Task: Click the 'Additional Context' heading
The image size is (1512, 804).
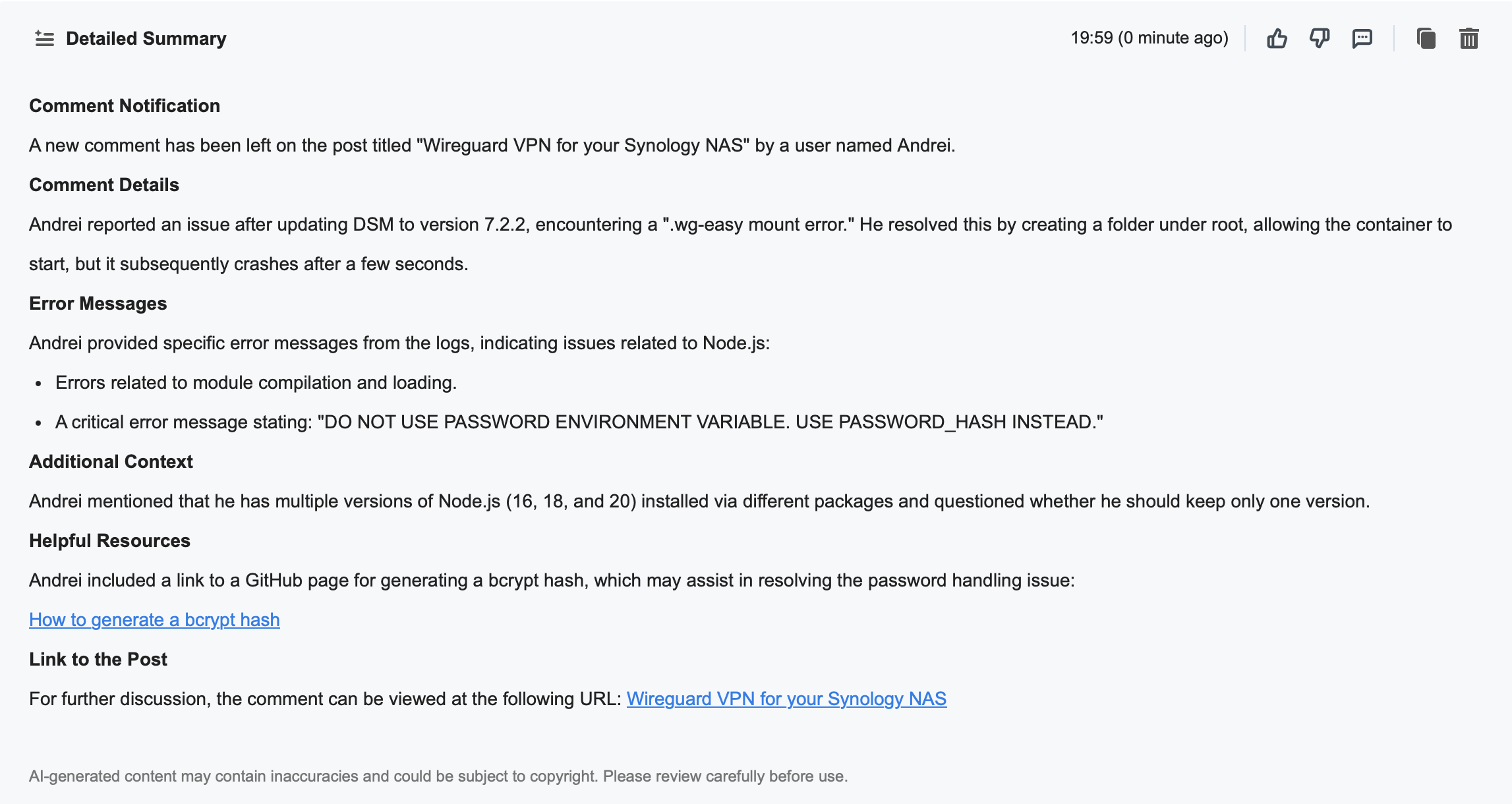Action: click(111, 461)
